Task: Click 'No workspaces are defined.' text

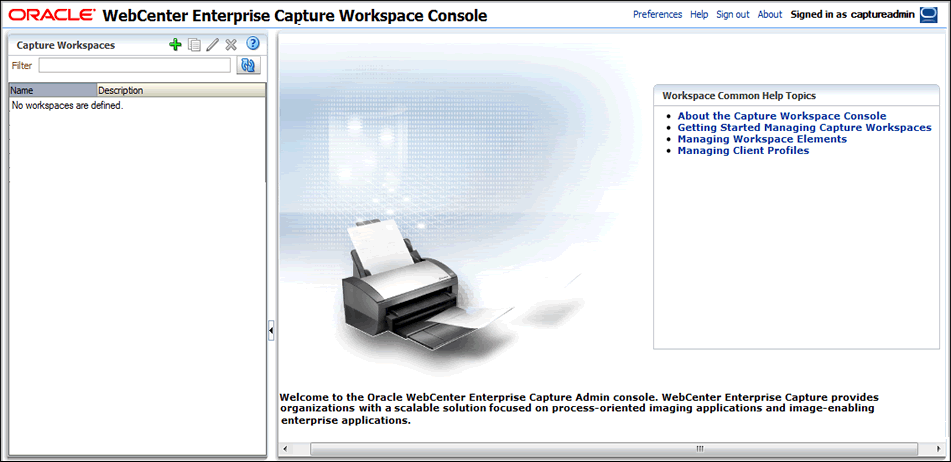Action: pos(67,105)
